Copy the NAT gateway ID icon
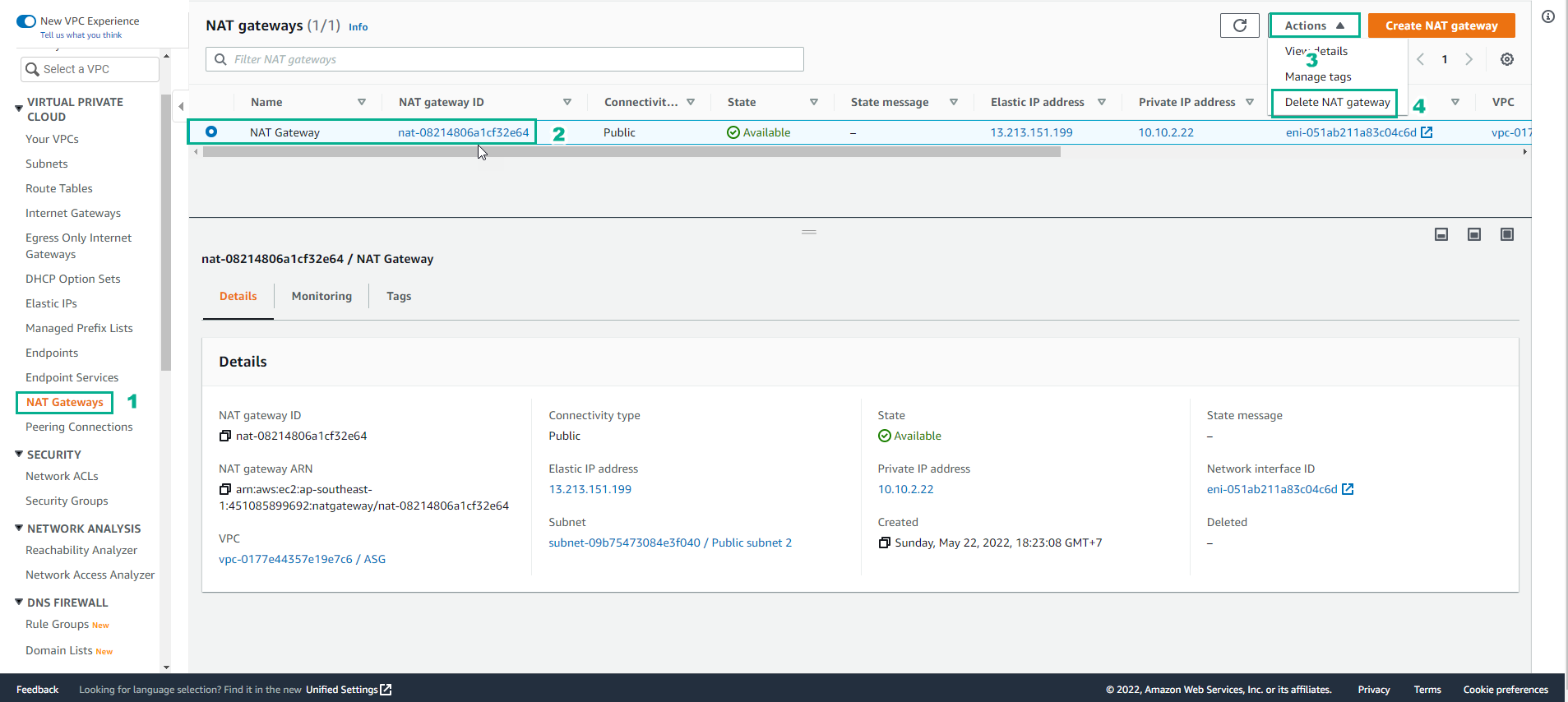The height and width of the screenshot is (702, 1568). click(x=224, y=436)
